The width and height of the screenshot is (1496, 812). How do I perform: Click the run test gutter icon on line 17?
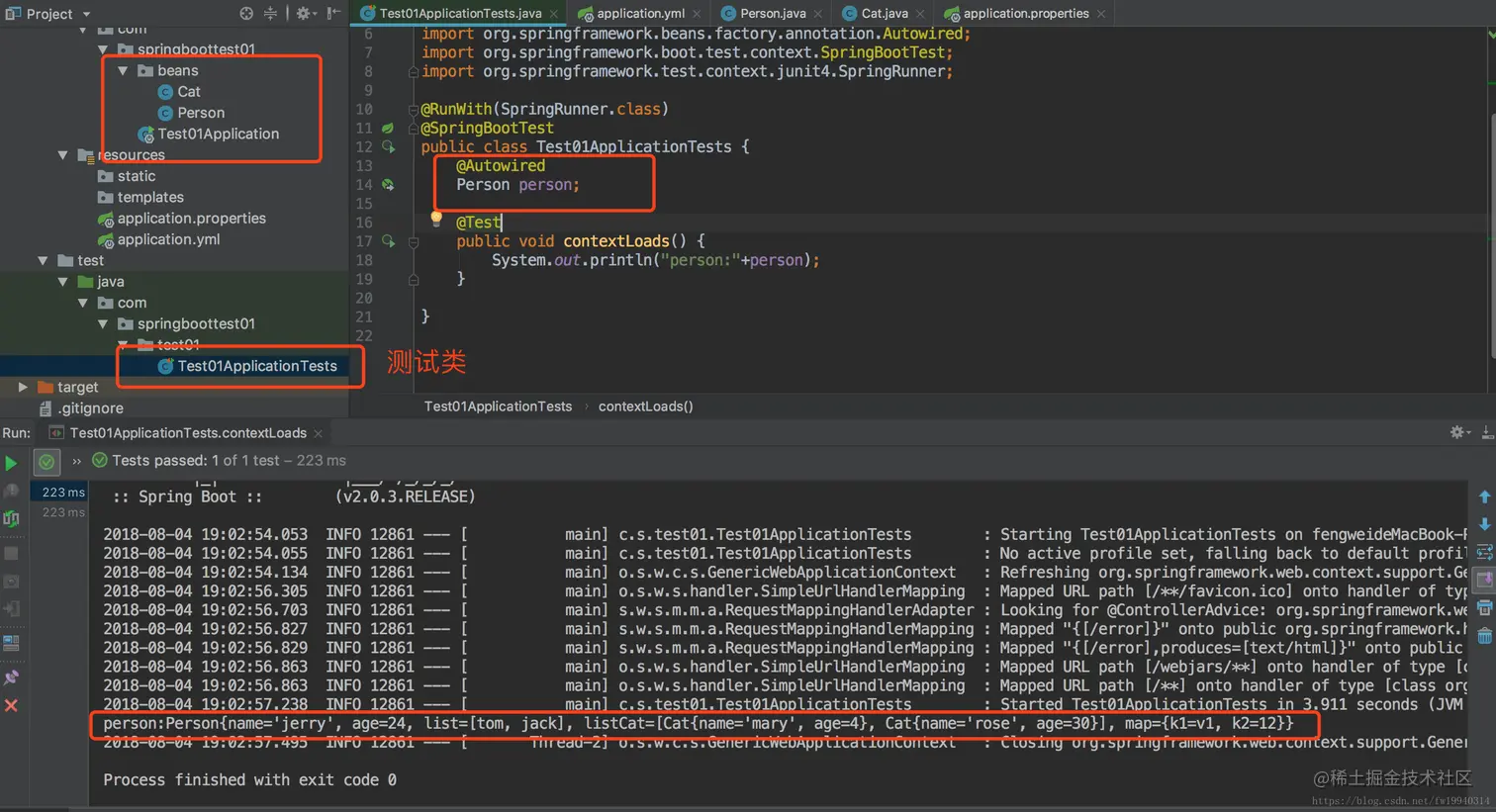click(x=389, y=241)
